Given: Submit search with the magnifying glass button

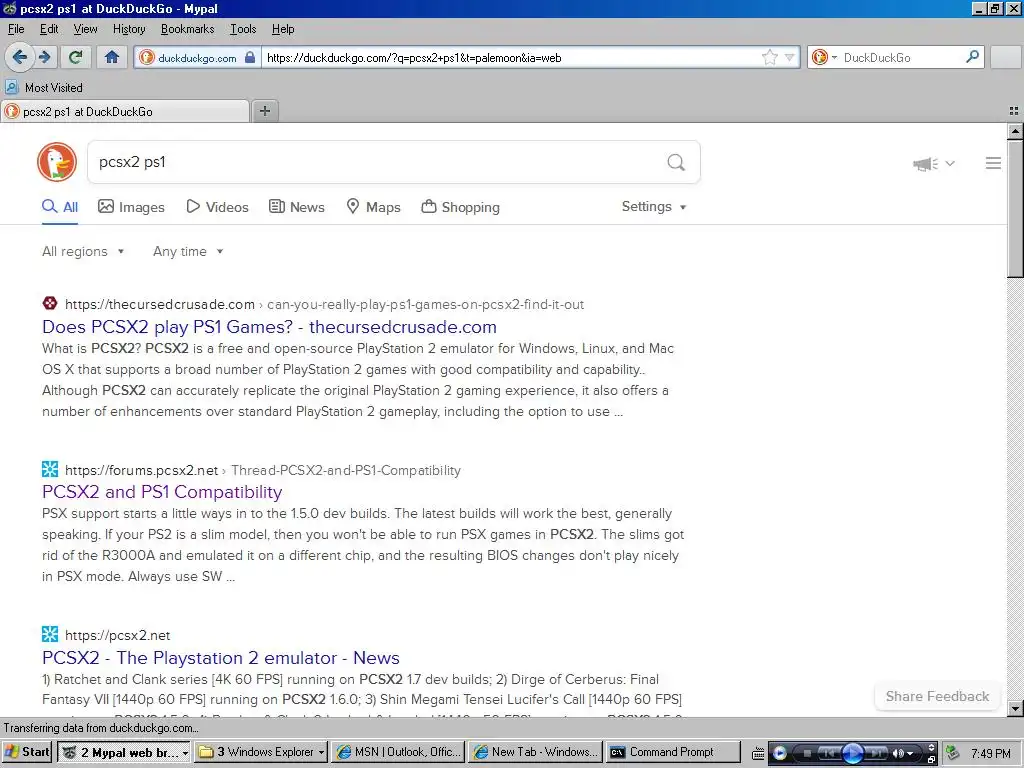Looking at the screenshot, I should point(676,162).
